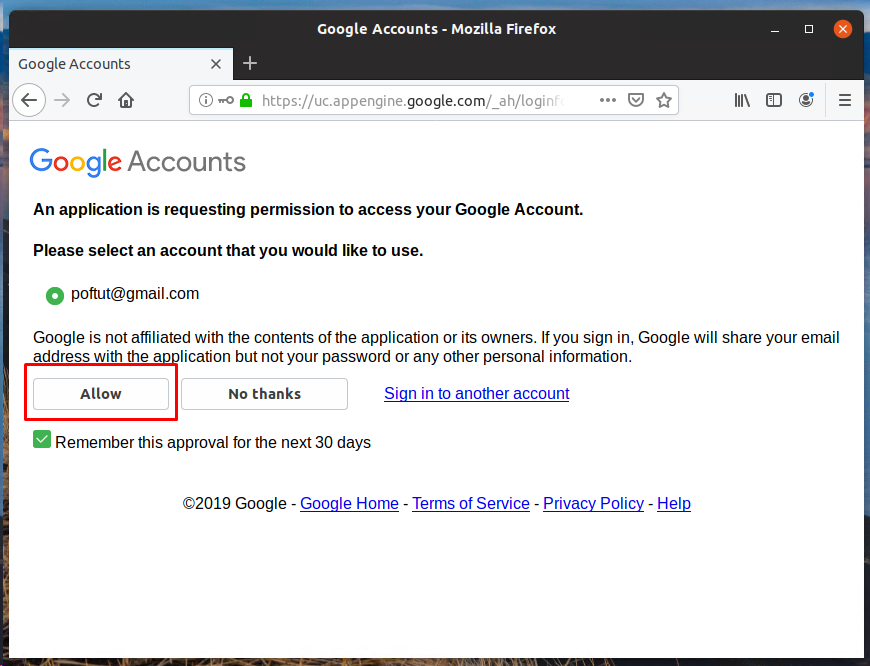870x666 pixels.
Task: Open the Firefox account icon
Action: point(806,100)
